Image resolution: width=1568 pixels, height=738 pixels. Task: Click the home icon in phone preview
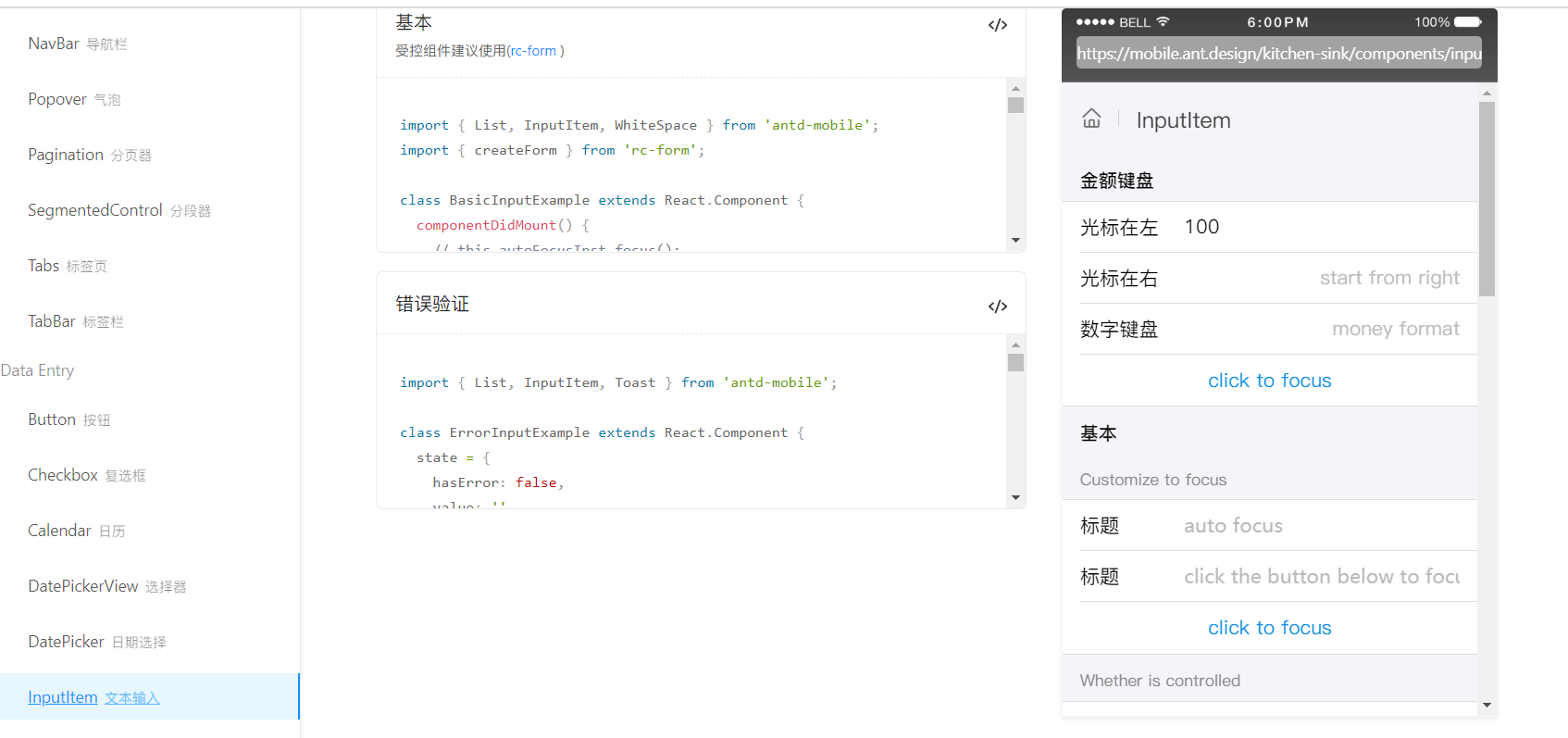tap(1091, 119)
